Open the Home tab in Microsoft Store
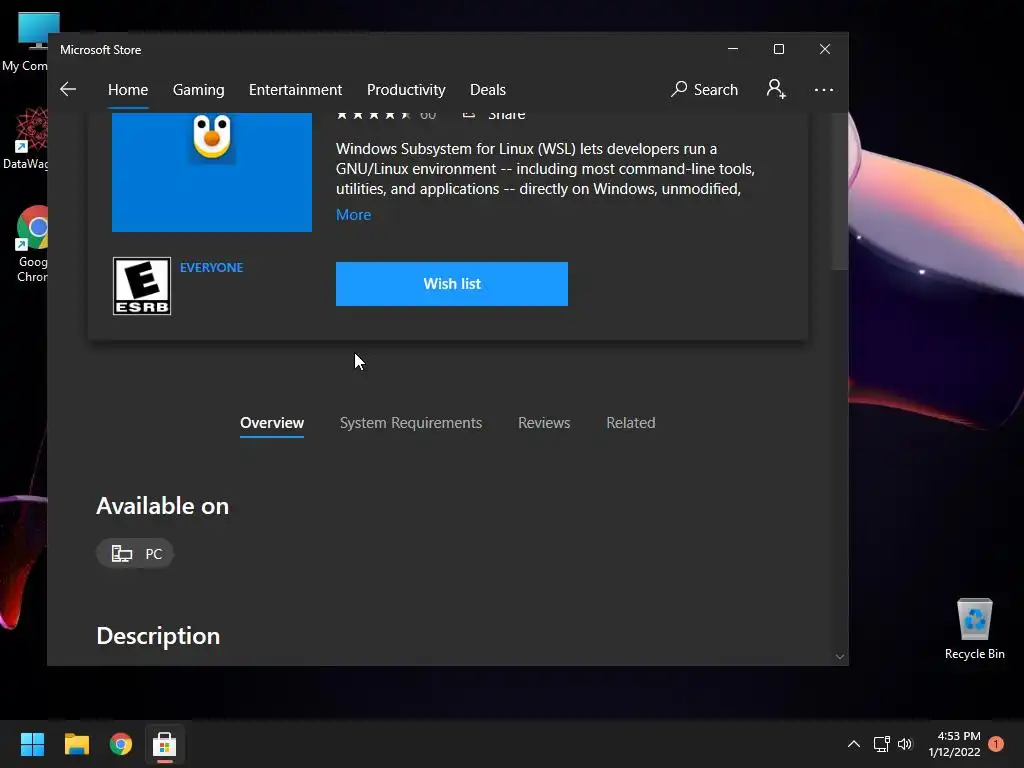 point(128,89)
